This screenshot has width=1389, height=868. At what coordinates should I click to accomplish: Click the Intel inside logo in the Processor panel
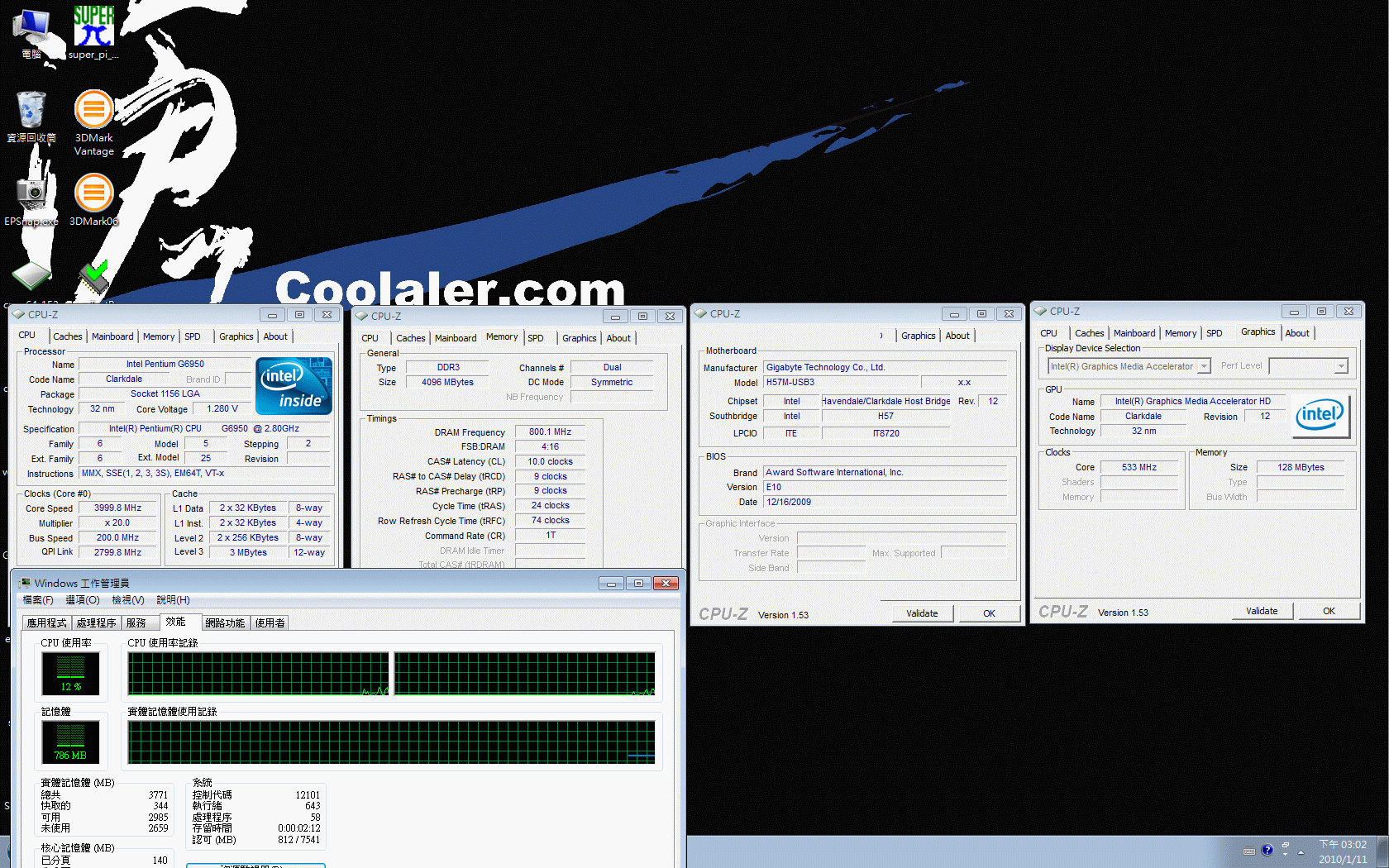(x=294, y=386)
